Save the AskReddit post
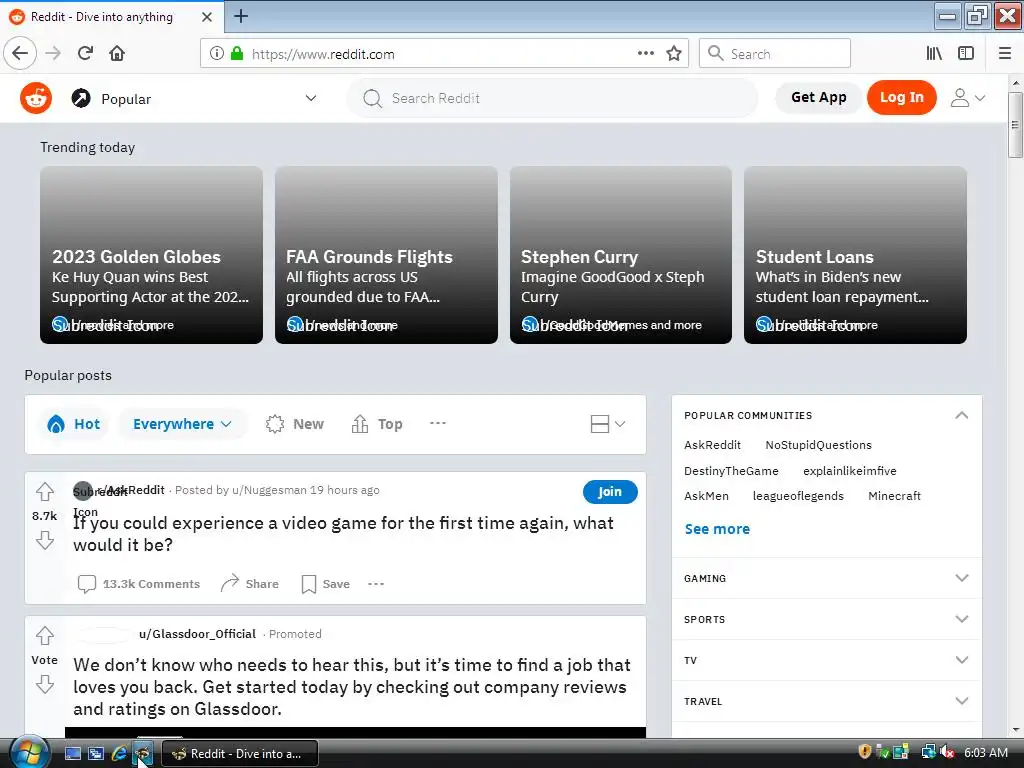This screenshot has width=1024, height=768. coord(325,584)
